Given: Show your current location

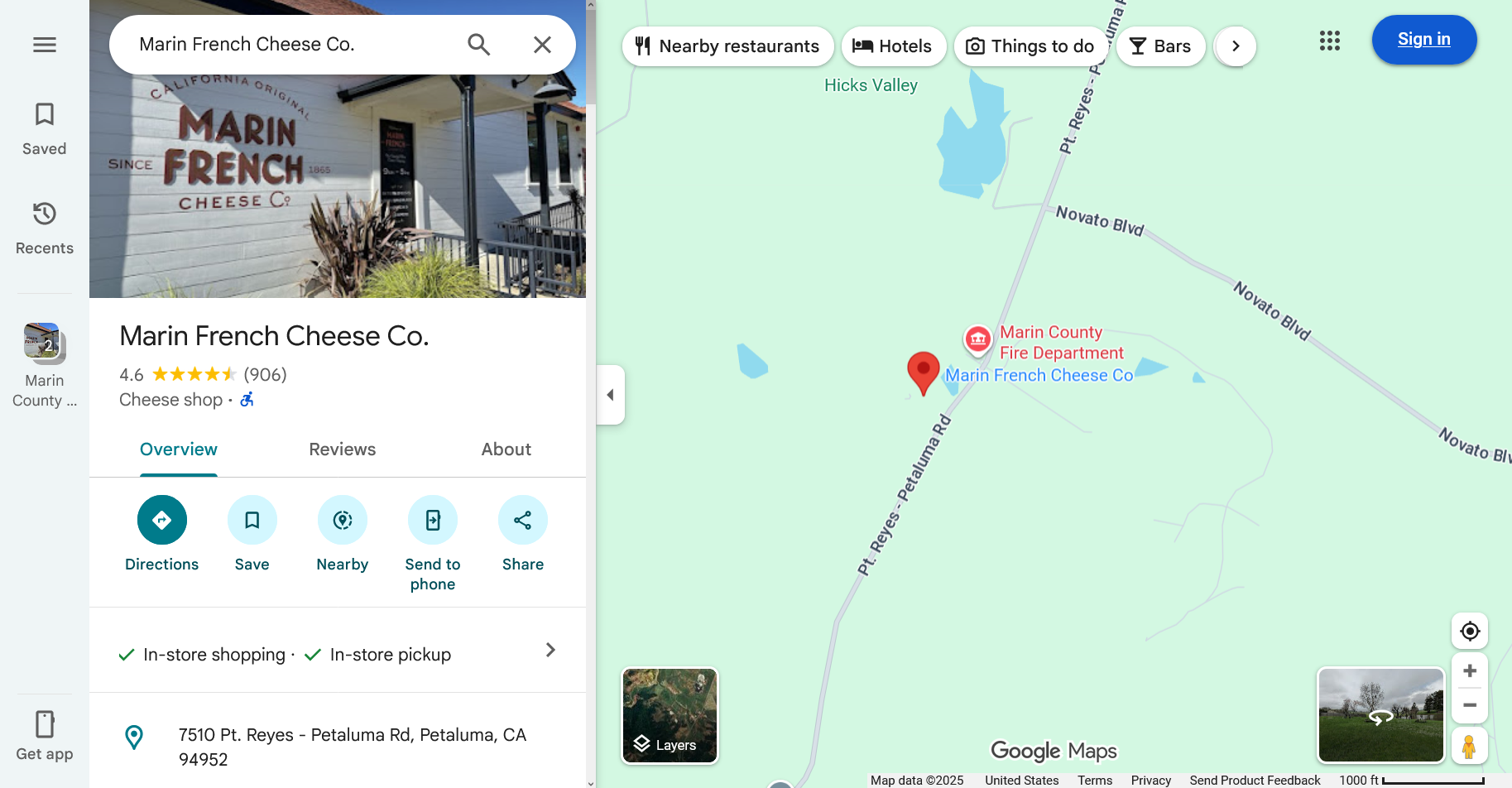Looking at the screenshot, I should (1470, 632).
